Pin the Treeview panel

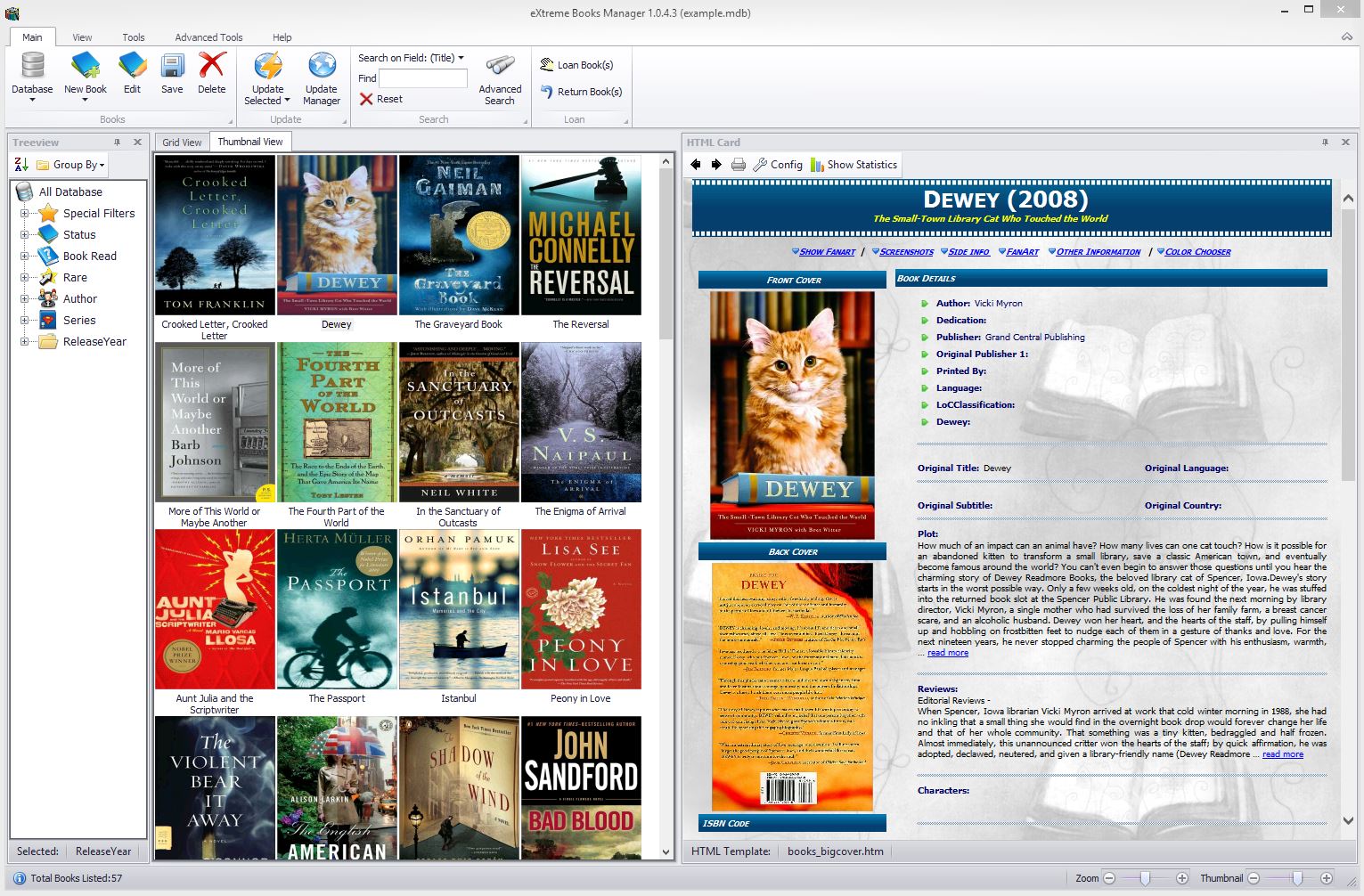[x=117, y=142]
